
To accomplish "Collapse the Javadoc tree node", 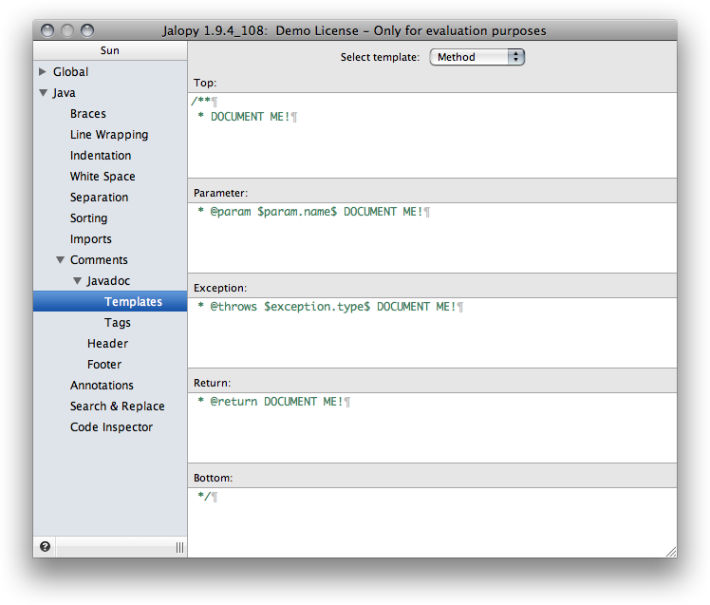I will coord(77,280).
